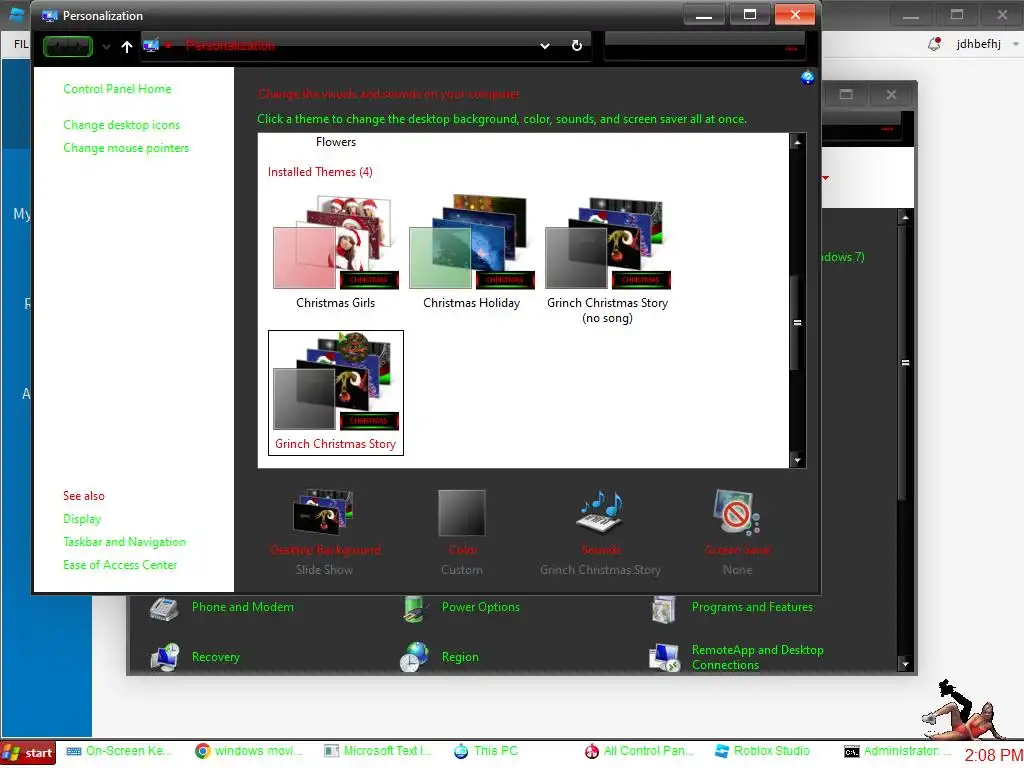
Task: Click the jdhbefhj username in background window
Action: (x=978, y=44)
